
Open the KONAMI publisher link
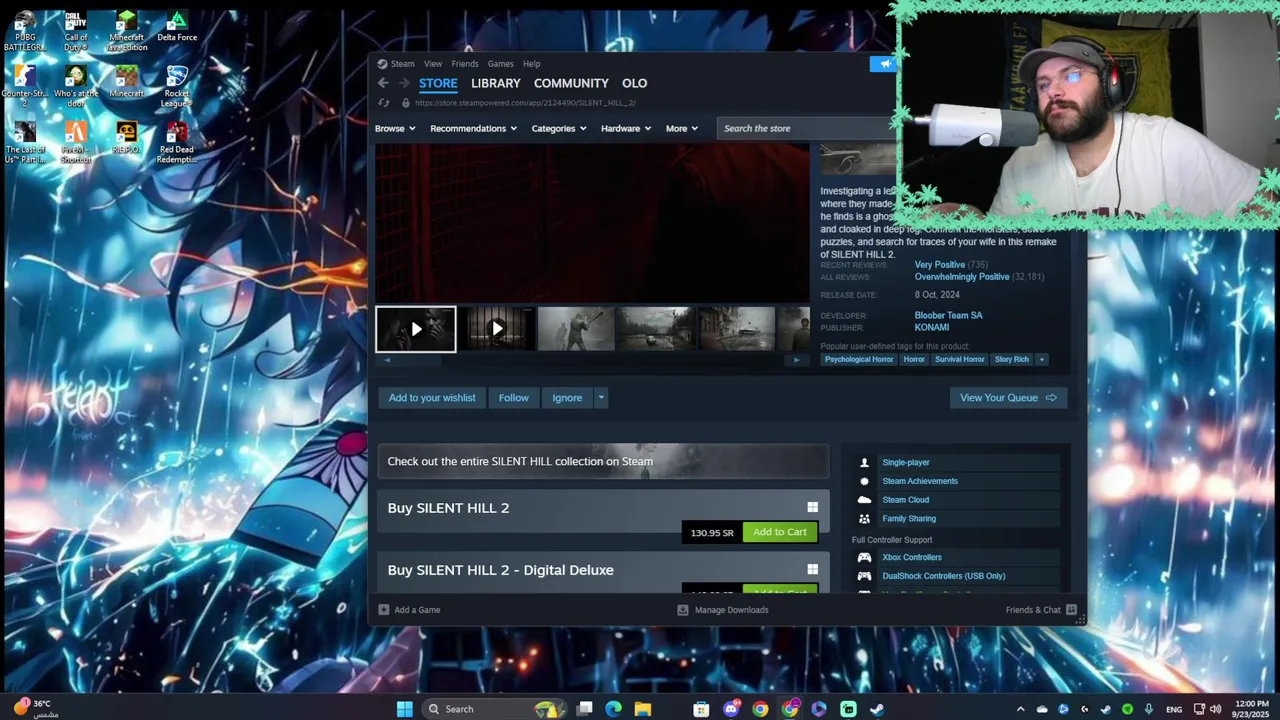[x=932, y=327]
